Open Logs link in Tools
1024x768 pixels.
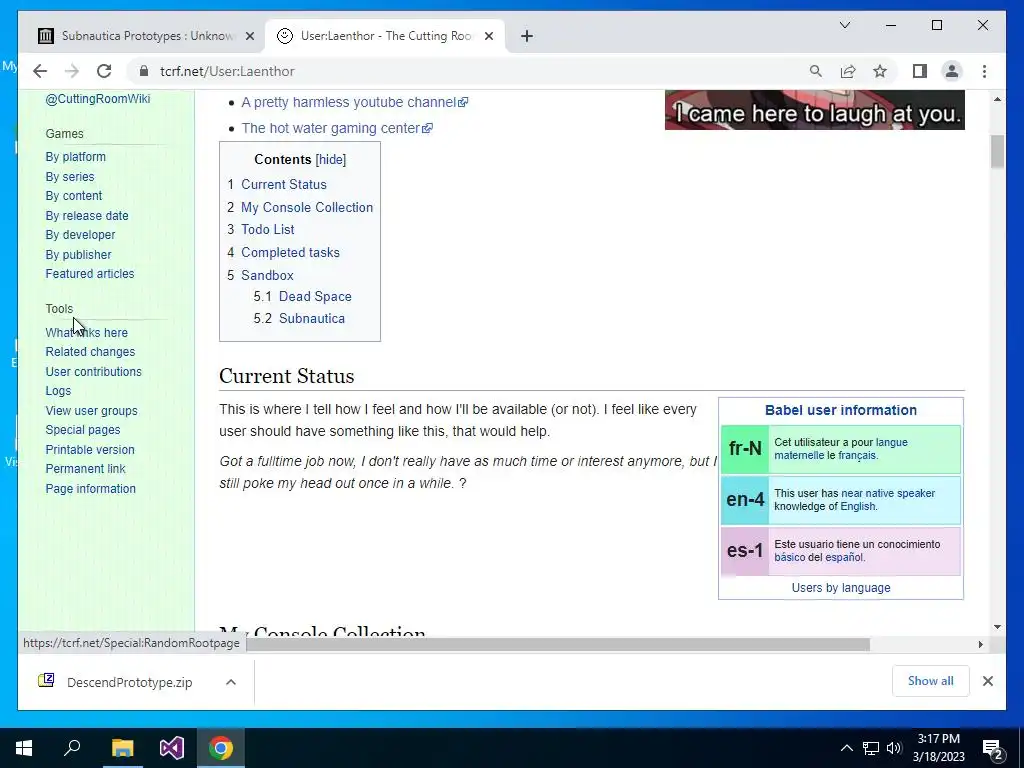click(x=58, y=391)
